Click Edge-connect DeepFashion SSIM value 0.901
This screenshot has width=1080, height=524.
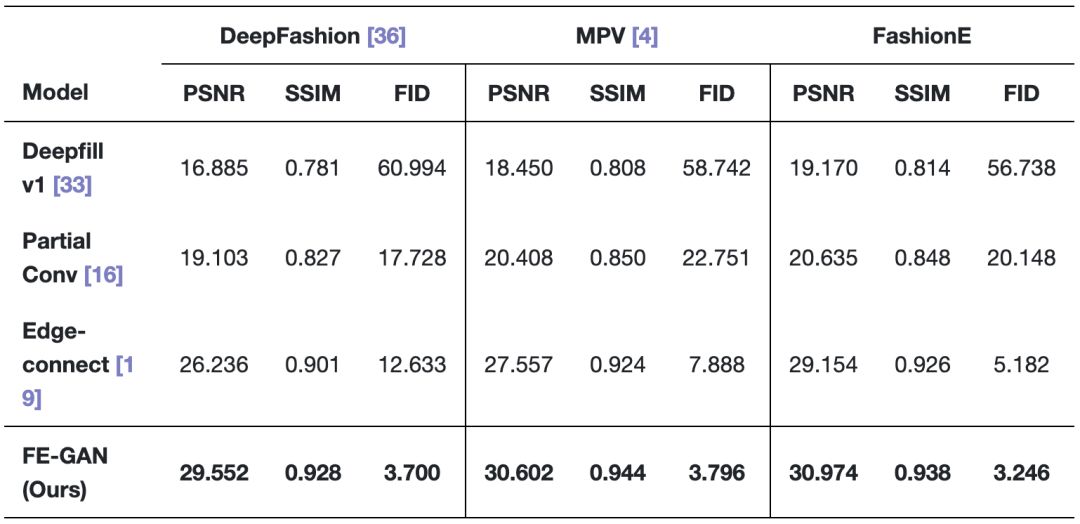pos(312,364)
